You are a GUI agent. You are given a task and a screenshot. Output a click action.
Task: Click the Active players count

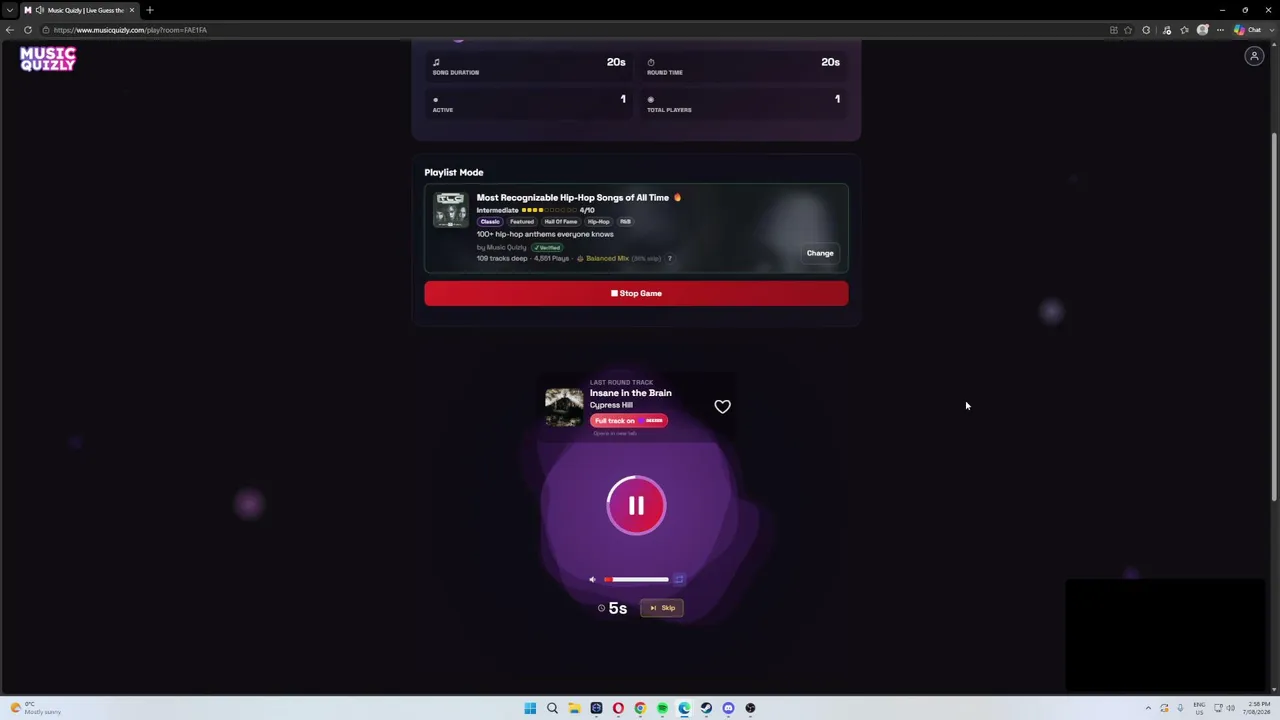623,99
